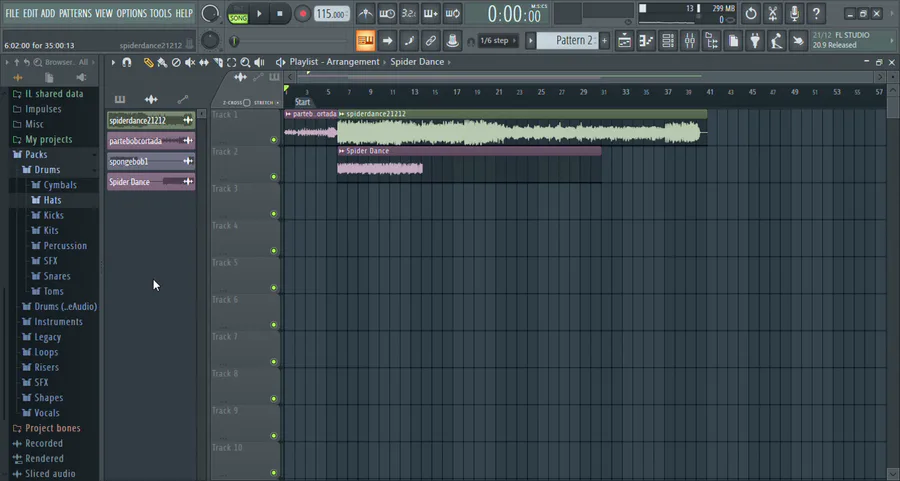Open the FILE menu

pyautogui.click(x=12, y=13)
